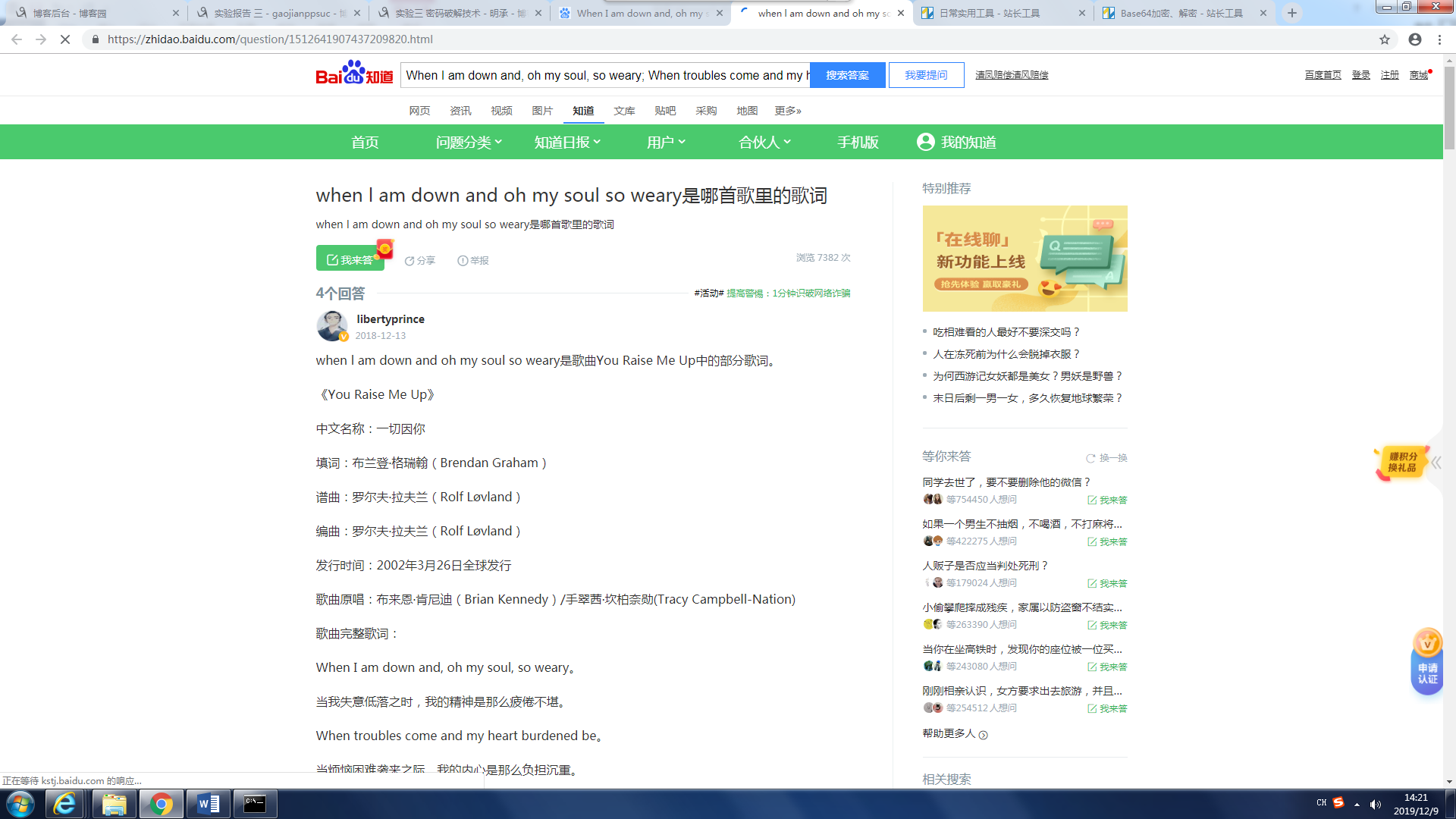The height and width of the screenshot is (819, 1456).
Task: Expand the 问题分类 dropdown menu
Action: (x=469, y=142)
